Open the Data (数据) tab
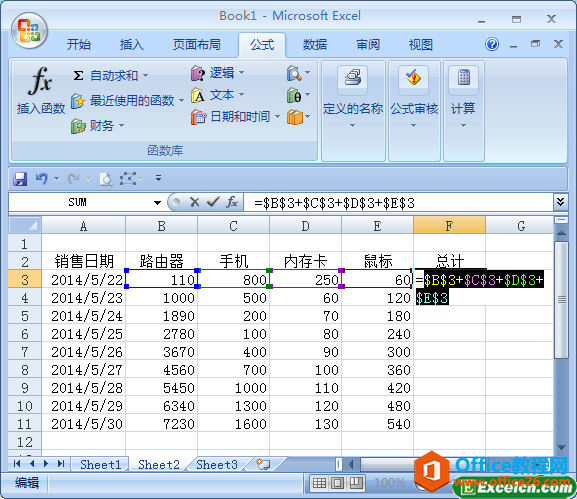The width and height of the screenshot is (577, 499). (x=315, y=45)
